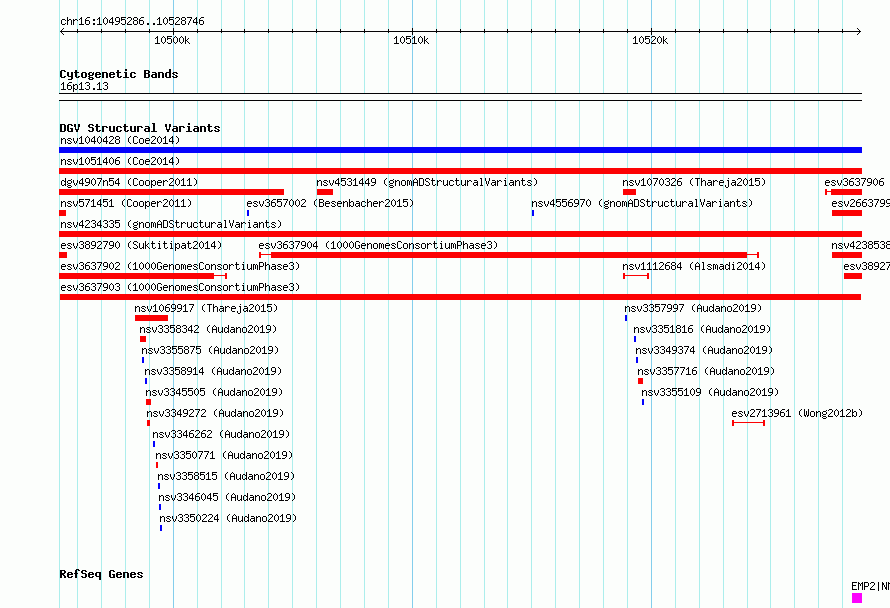The height and width of the screenshot is (608, 890).
Task: Open nsv1112684 (Alsmadi2014) label
Action: pyautogui.click(x=694, y=266)
